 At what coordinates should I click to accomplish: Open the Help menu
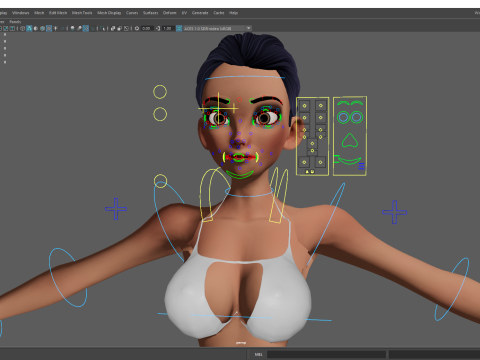click(233, 13)
